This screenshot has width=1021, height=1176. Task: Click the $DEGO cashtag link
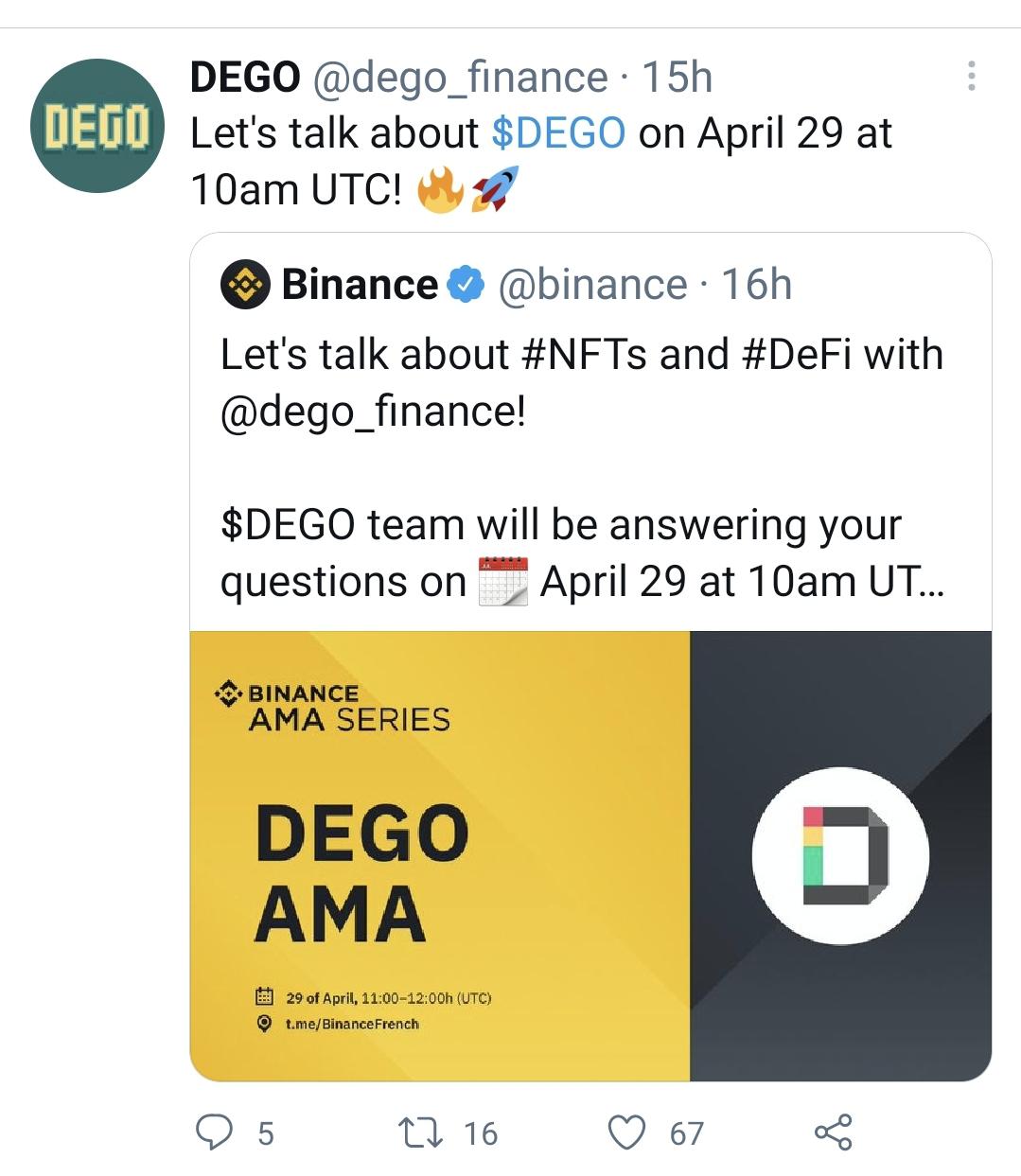(x=558, y=132)
